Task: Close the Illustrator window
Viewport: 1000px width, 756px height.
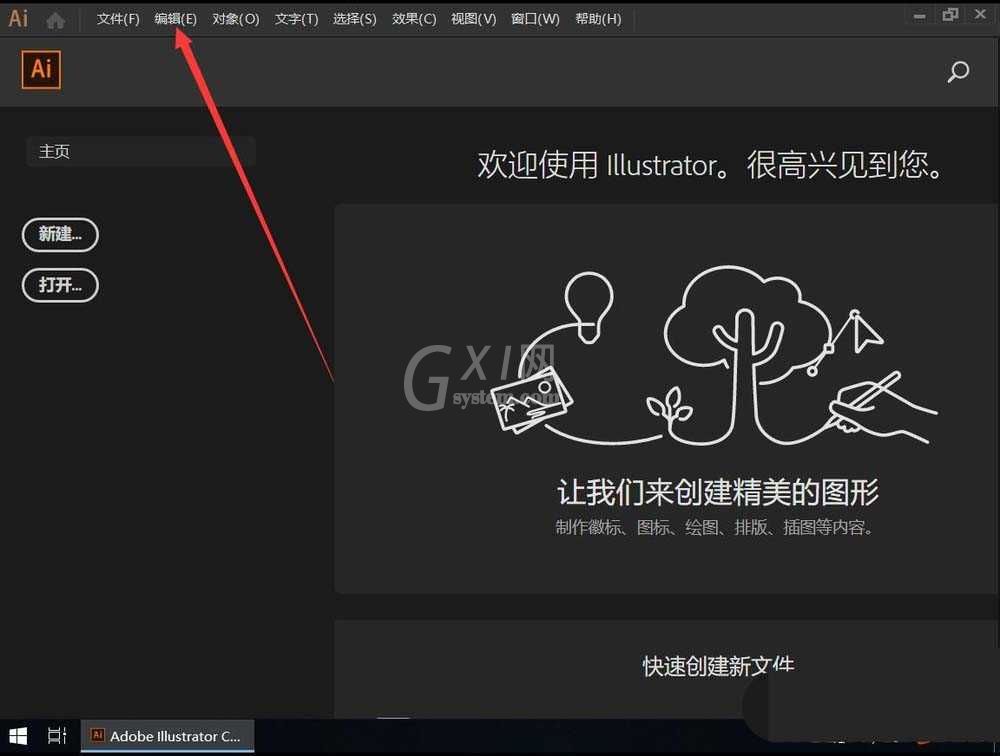Action: click(x=980, y=14)
